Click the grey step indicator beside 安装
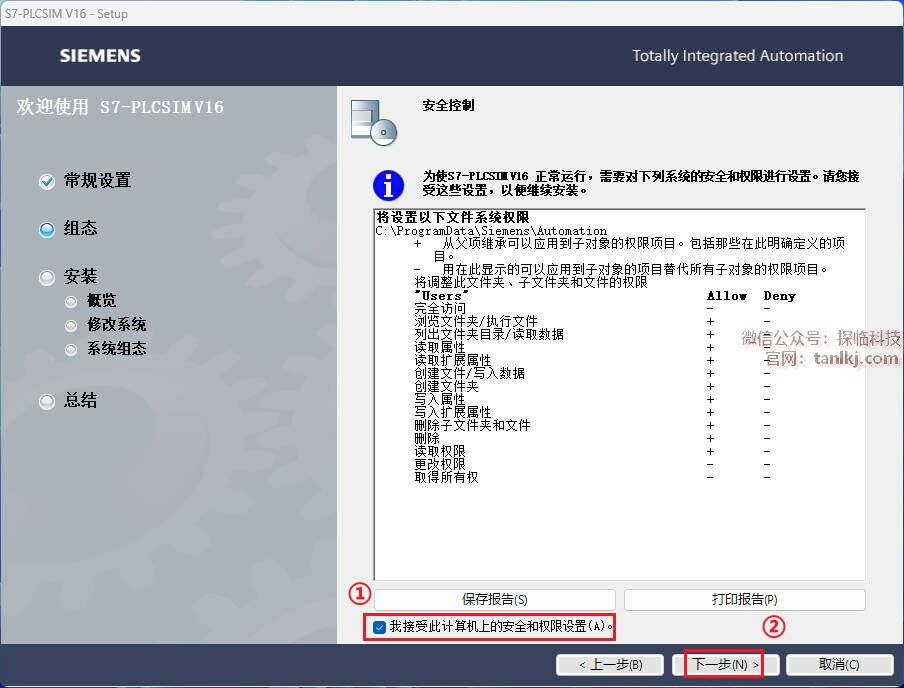The height and width of the screenshot is (688, 904). (x=47, y=277)
